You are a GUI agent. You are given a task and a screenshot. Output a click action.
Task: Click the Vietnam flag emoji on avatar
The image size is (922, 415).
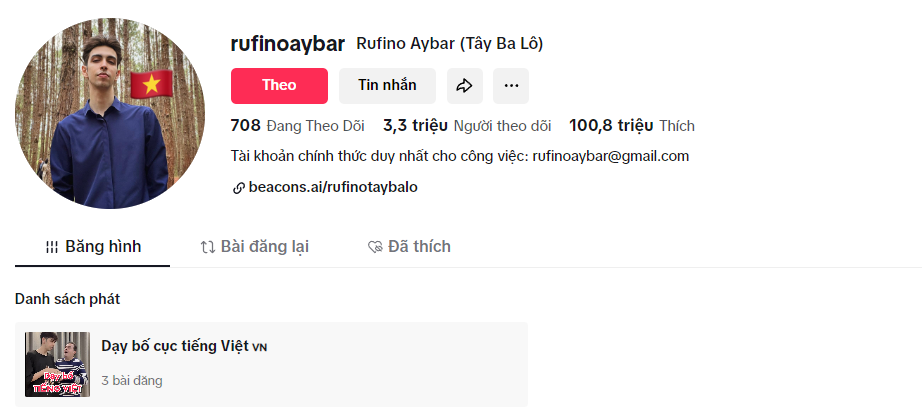pos(152,84)
